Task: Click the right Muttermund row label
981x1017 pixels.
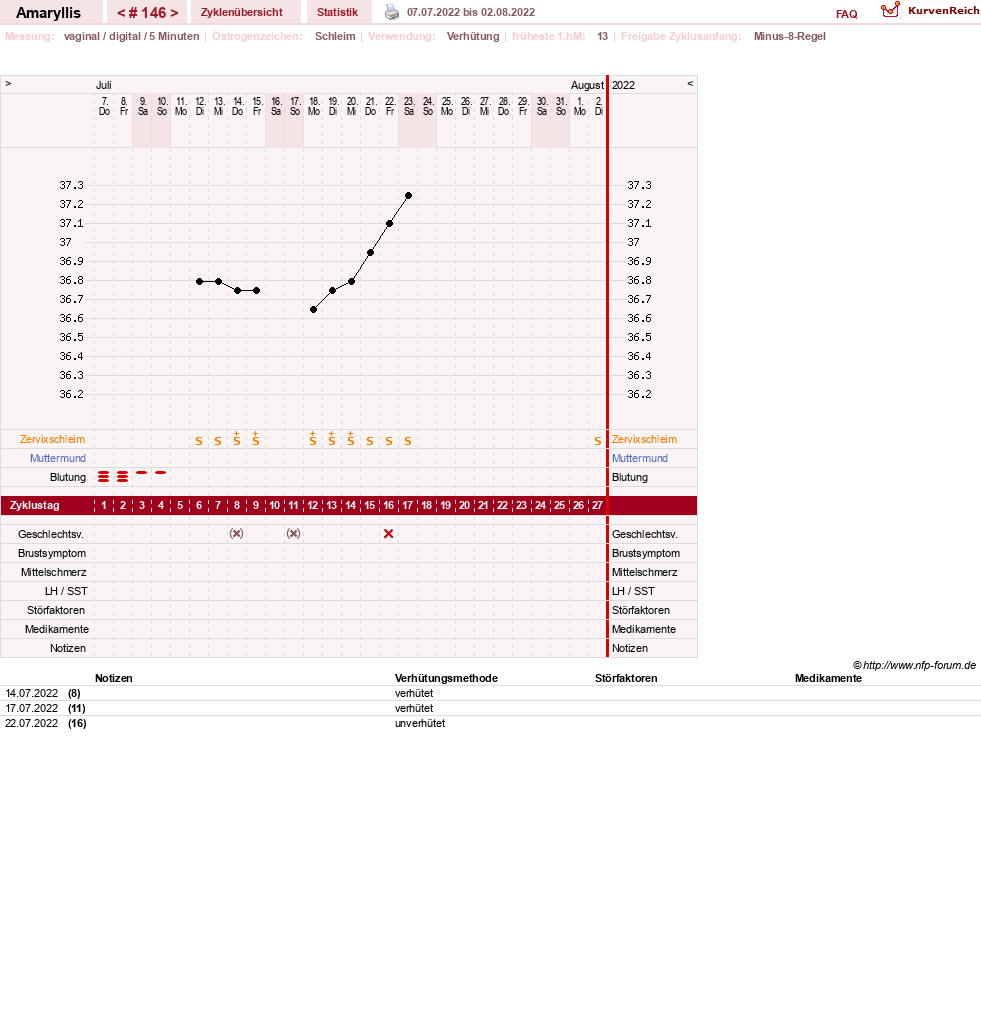Action: [640, 458]
